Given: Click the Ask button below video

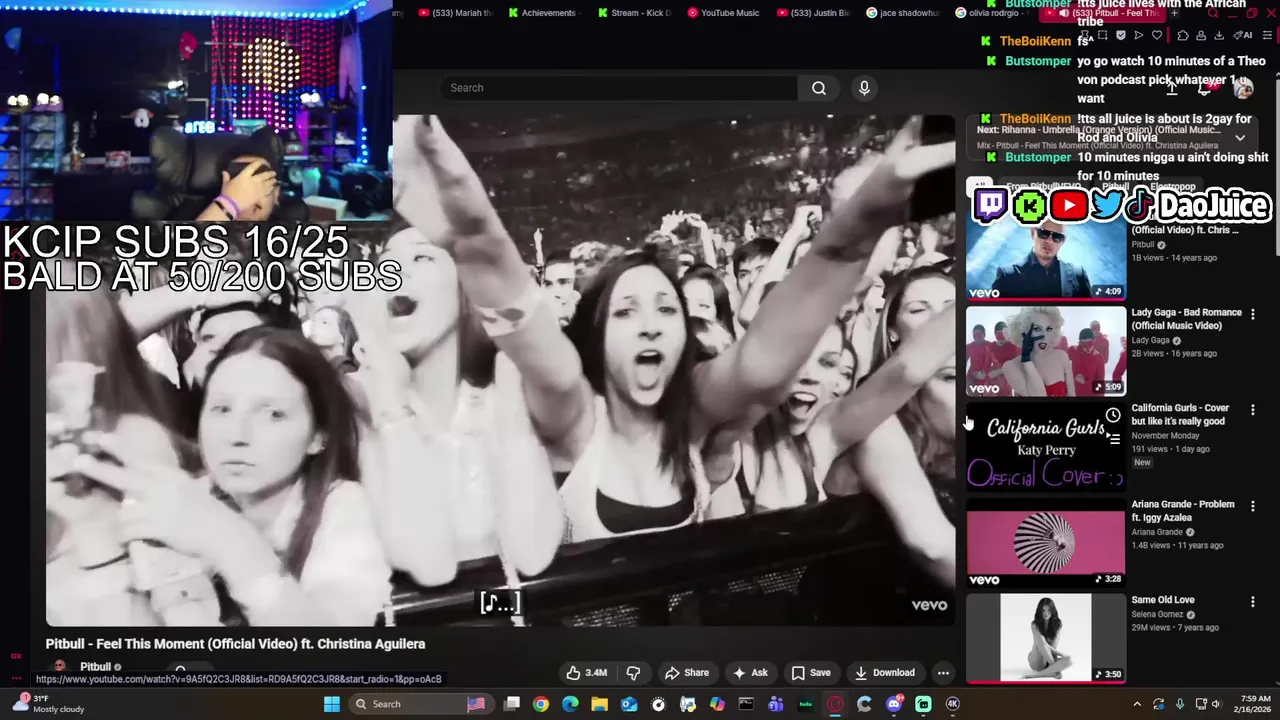Looking at the screenshot, I should coord(750,673).
